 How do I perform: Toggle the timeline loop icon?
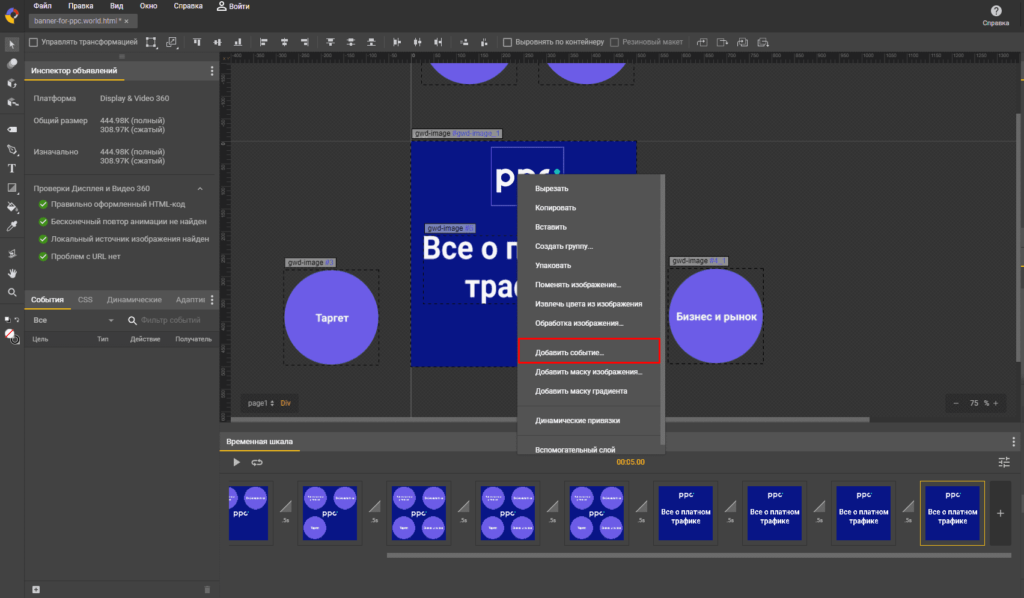[x=257, y=462]
